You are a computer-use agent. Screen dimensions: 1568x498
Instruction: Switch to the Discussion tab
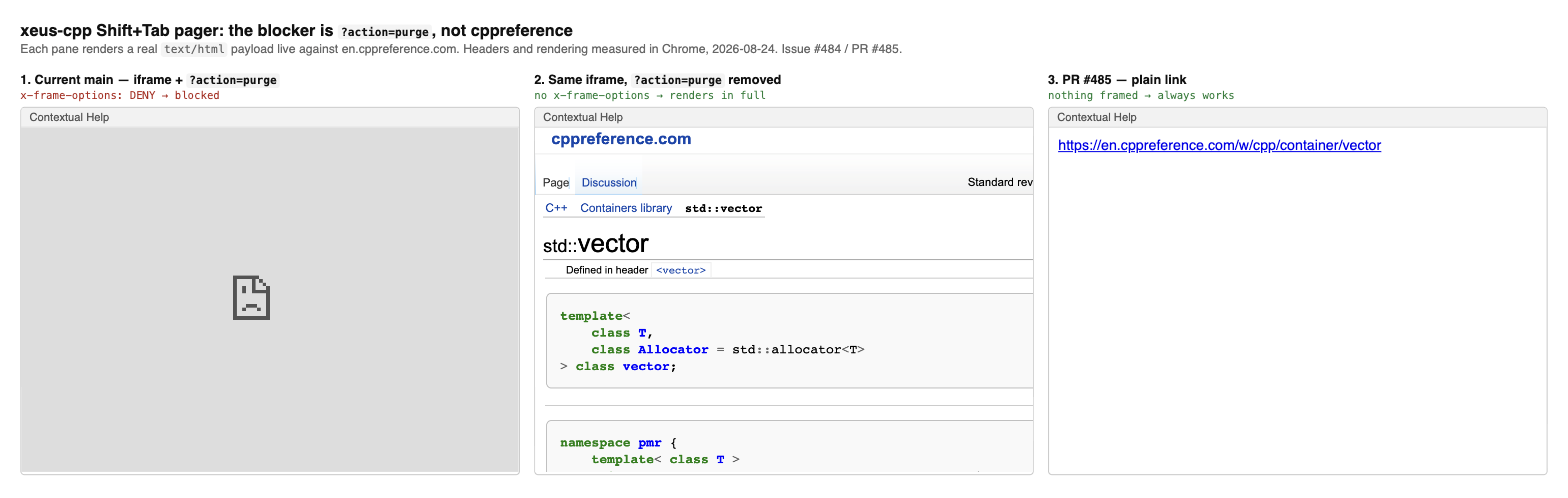609,182
